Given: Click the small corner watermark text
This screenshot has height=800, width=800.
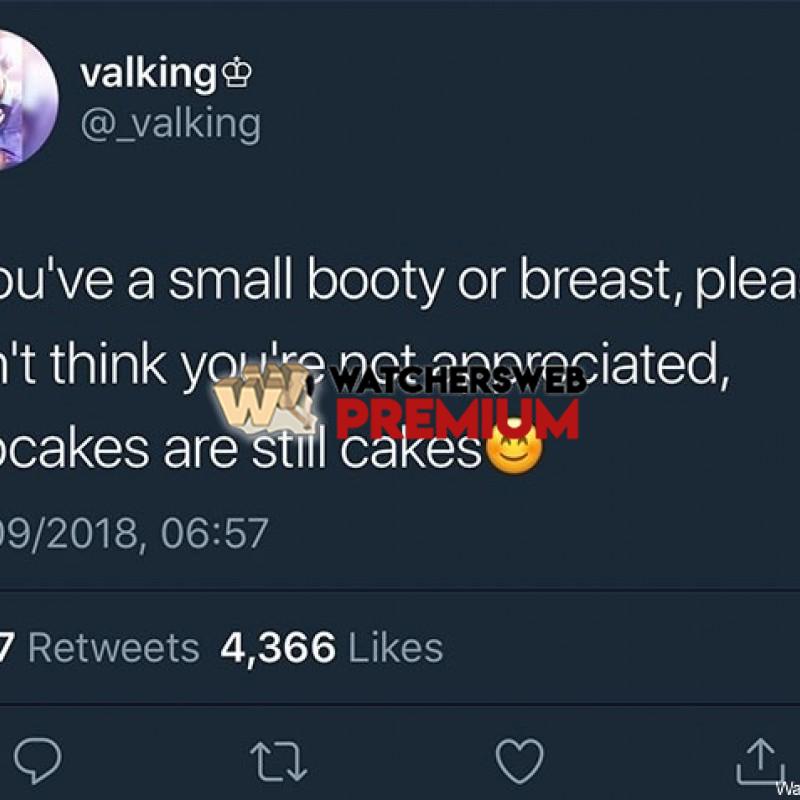Looking at the screenshot, I should tap(788, 788).
